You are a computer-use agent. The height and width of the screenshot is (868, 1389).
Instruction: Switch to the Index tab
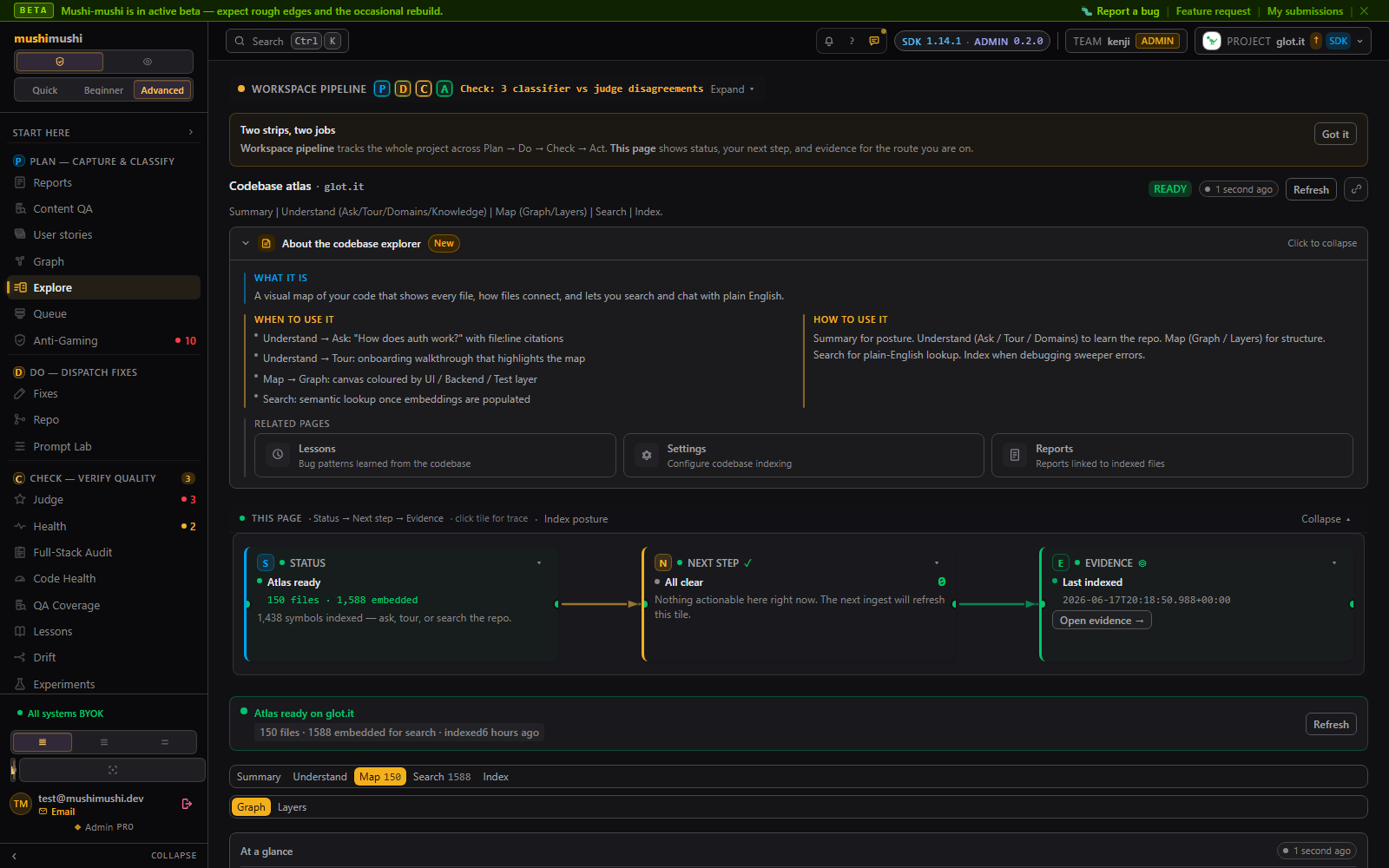[496, 777]
